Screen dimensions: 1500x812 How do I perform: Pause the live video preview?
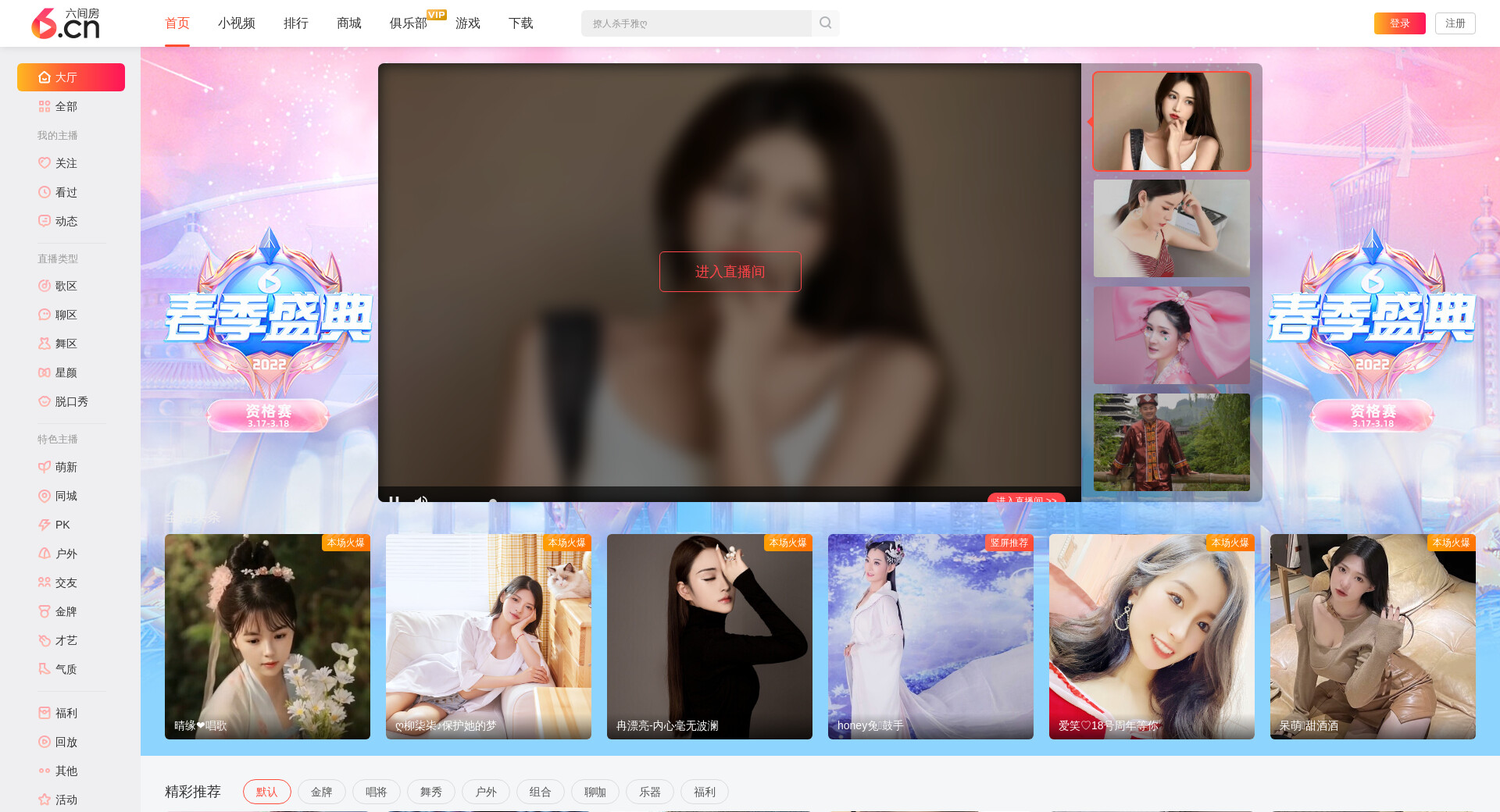click(395, 499)
